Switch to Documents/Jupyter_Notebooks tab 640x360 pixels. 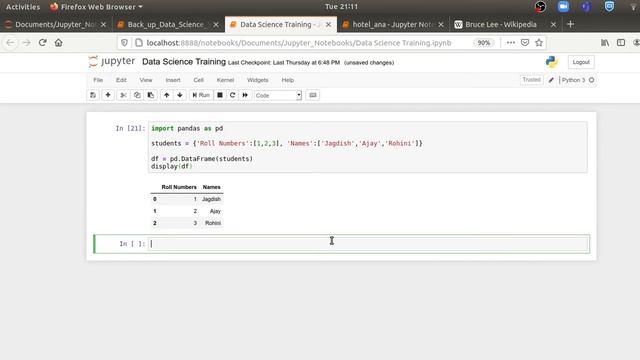55,24
